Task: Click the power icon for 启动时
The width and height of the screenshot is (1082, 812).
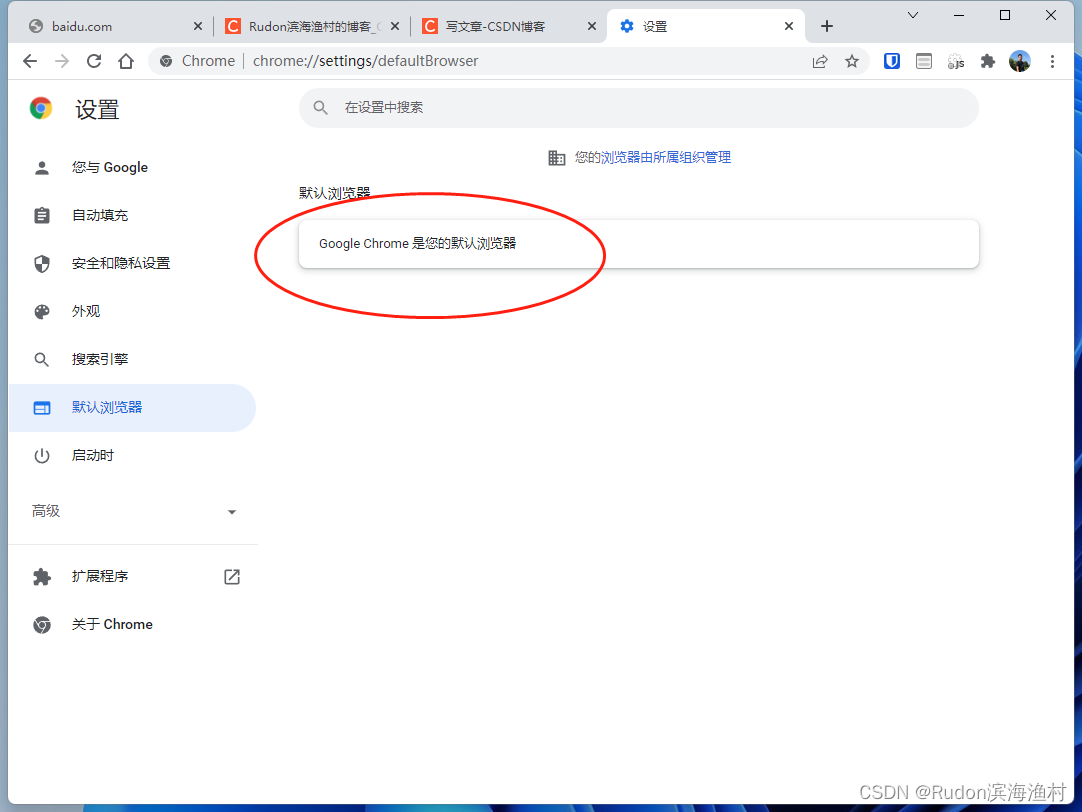Action: (41, 456)
